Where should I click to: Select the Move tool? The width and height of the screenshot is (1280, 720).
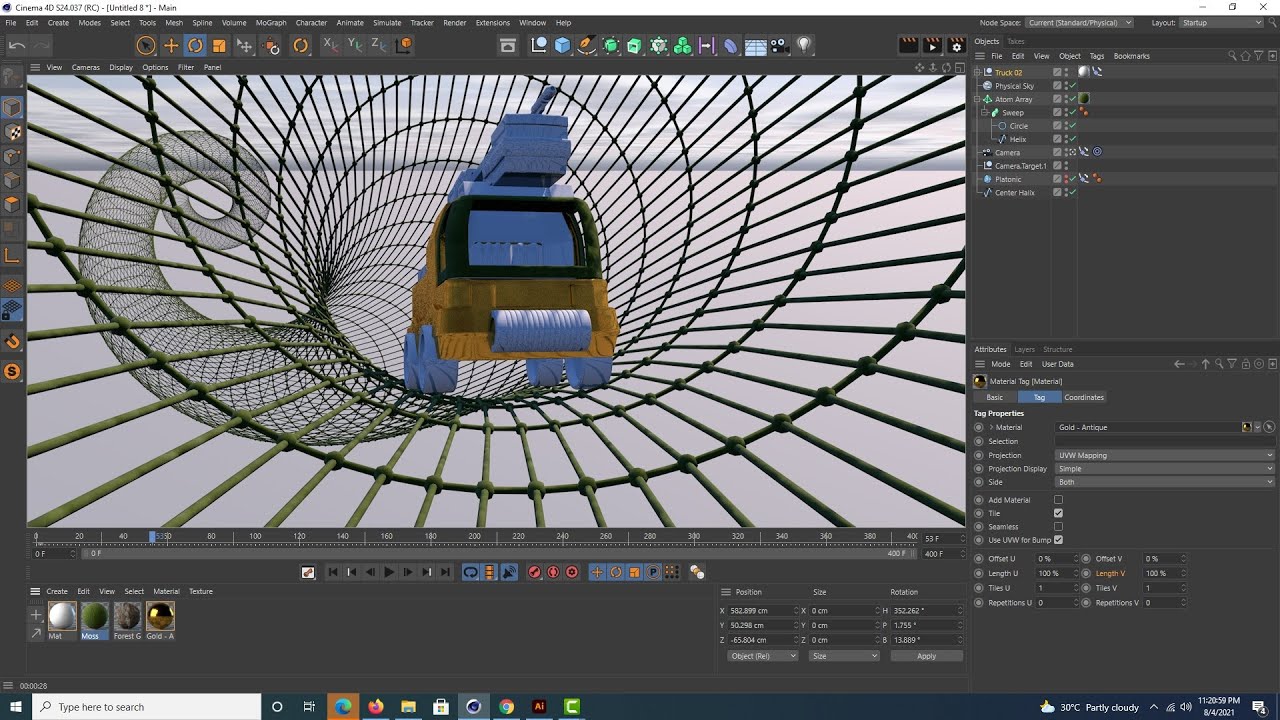coord(171,45)
